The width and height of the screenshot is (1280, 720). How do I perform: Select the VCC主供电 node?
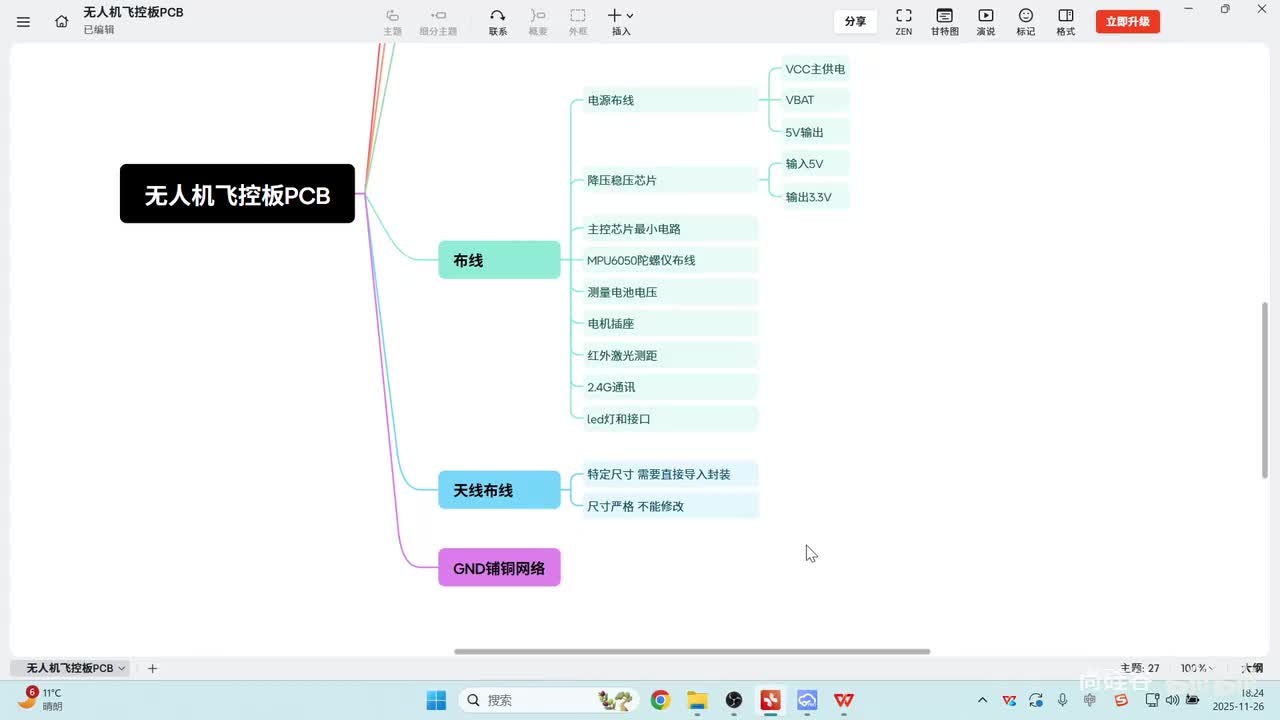[815, 69]
